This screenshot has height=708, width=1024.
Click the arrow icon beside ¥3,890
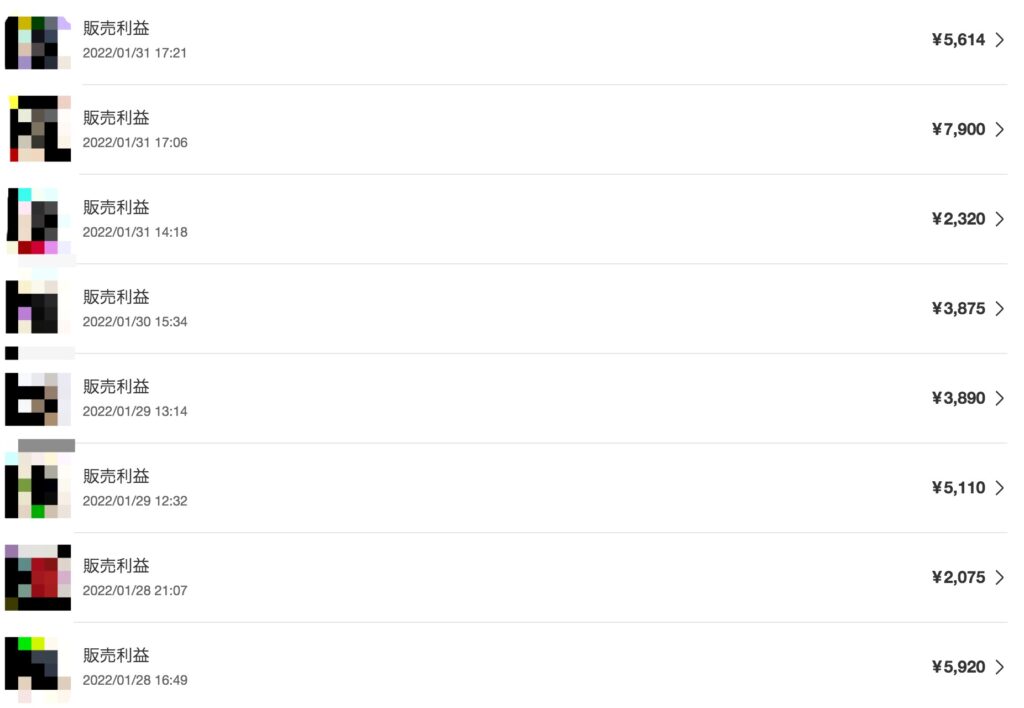[999, 398]
